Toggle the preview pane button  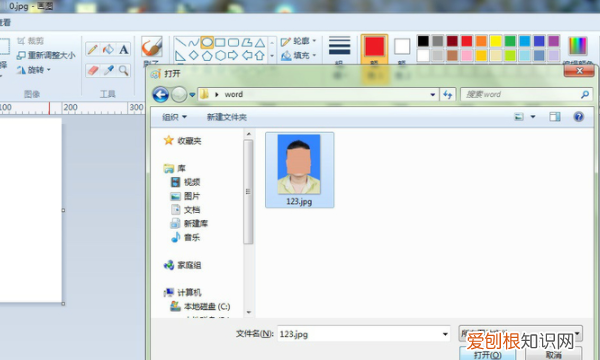[x=555, y=117]
